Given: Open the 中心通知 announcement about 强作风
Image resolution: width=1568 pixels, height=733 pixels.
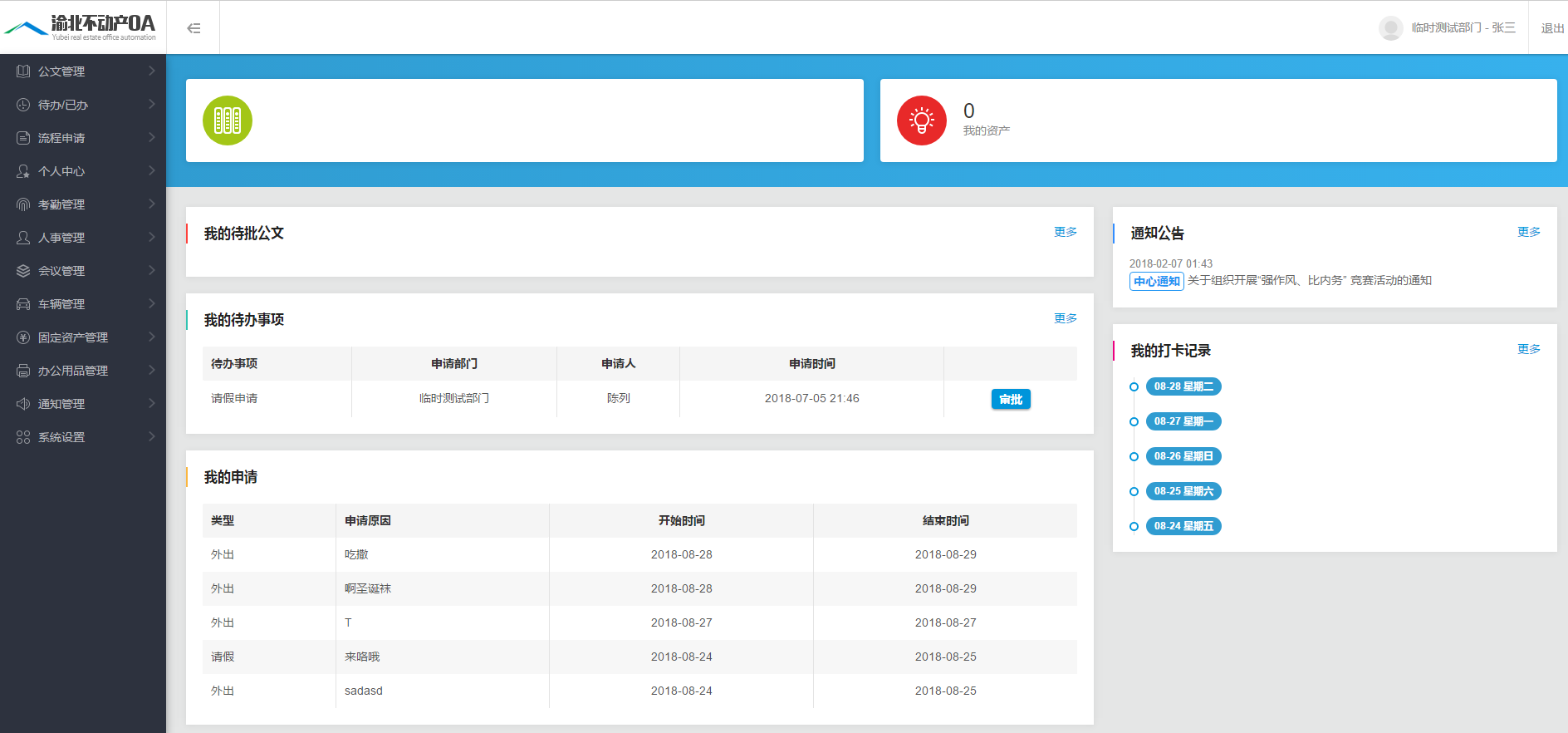Looking at the screenshot, I should (x=1309, y=281).
